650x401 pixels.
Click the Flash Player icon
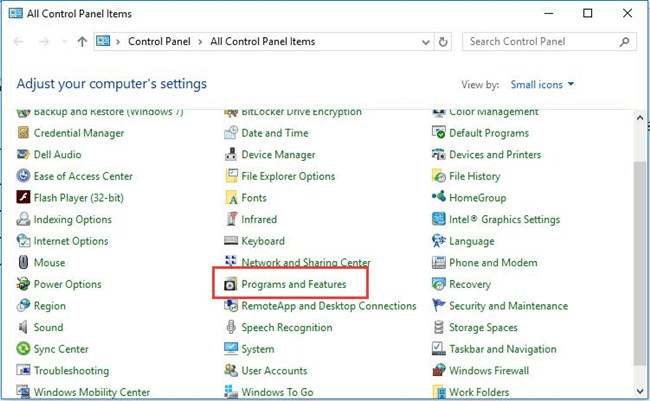tap(23, 197)
